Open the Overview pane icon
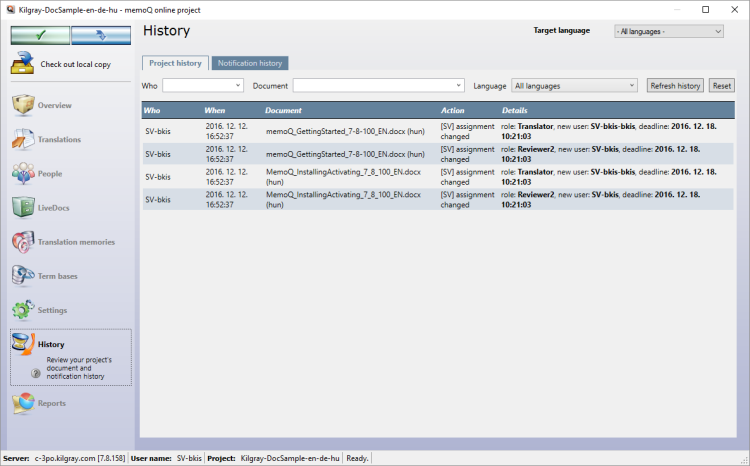The height and width of the screenshot is (466, 750). tap(23, 106)
